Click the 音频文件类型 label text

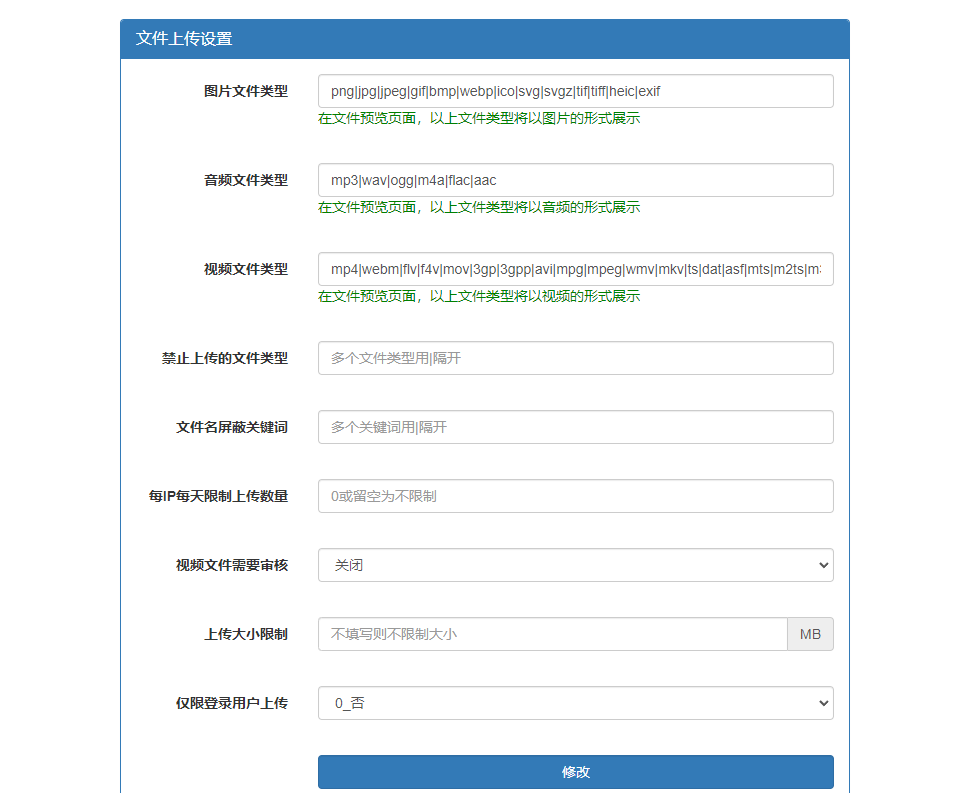pos(245,180)
